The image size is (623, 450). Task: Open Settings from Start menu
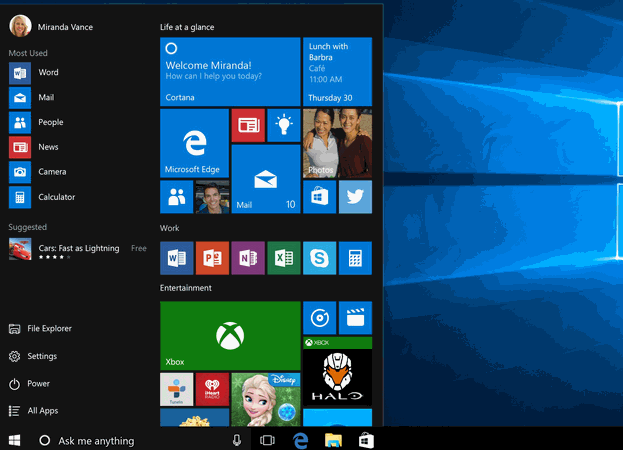point(33,356)
